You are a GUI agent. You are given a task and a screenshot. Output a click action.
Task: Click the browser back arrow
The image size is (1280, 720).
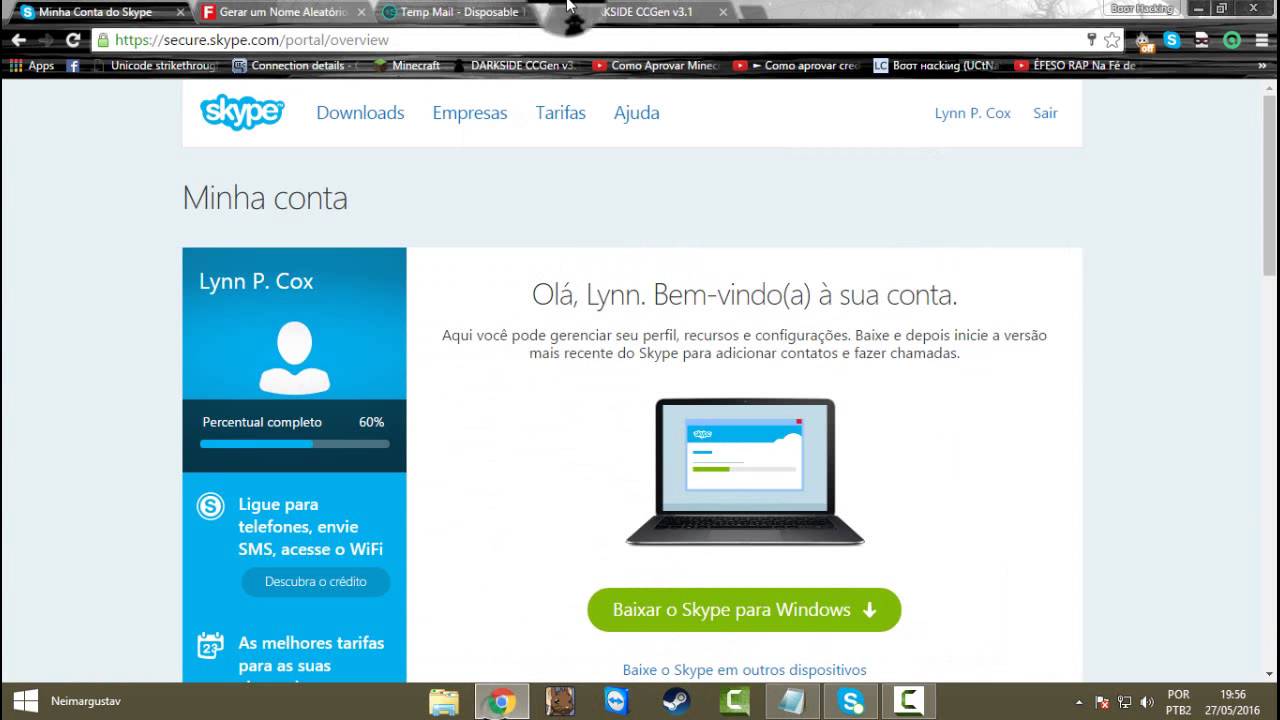[18, 40]
